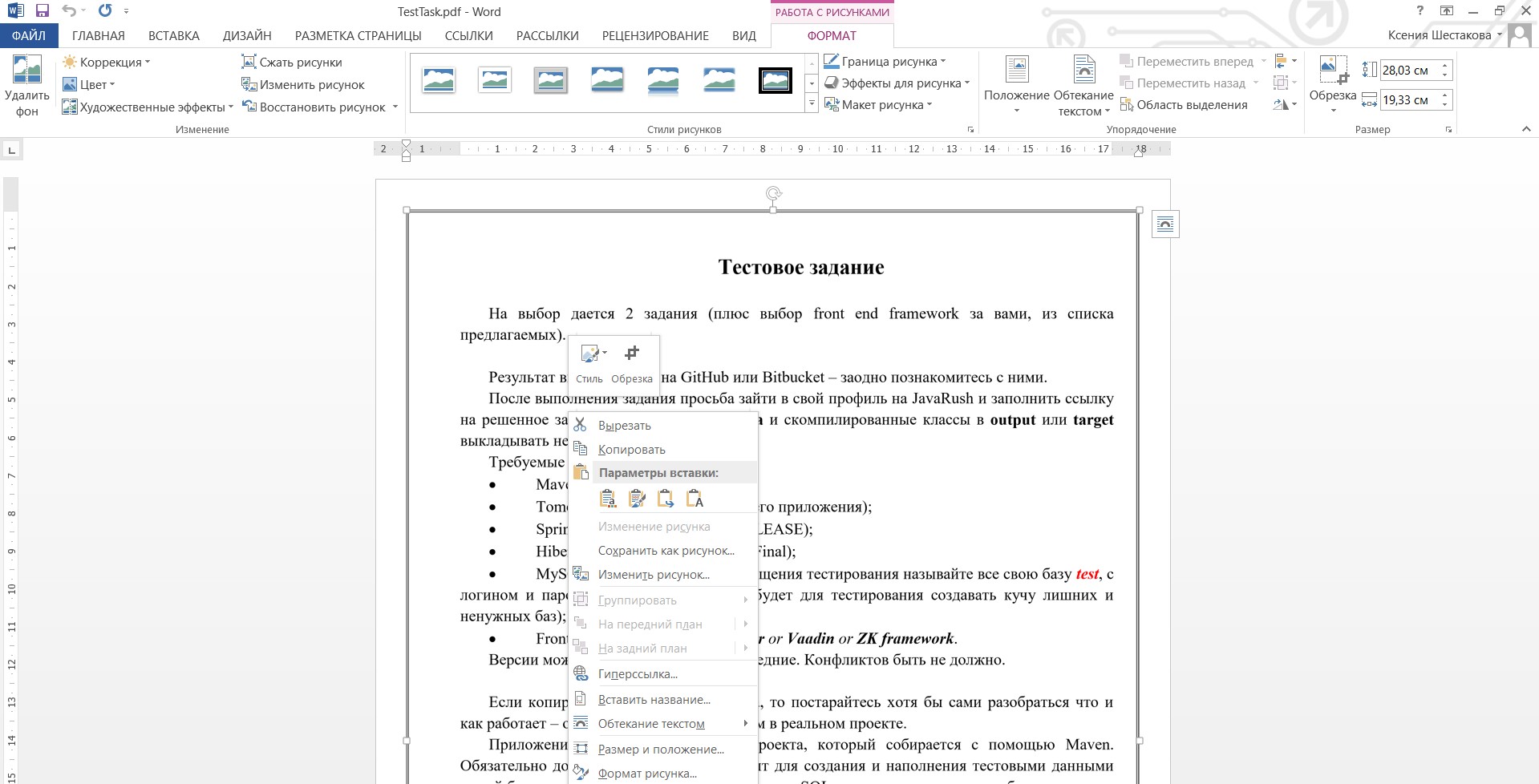
Task: Customize the Quick Access Toolbar dropdown
Action: [x=127, y=12]
